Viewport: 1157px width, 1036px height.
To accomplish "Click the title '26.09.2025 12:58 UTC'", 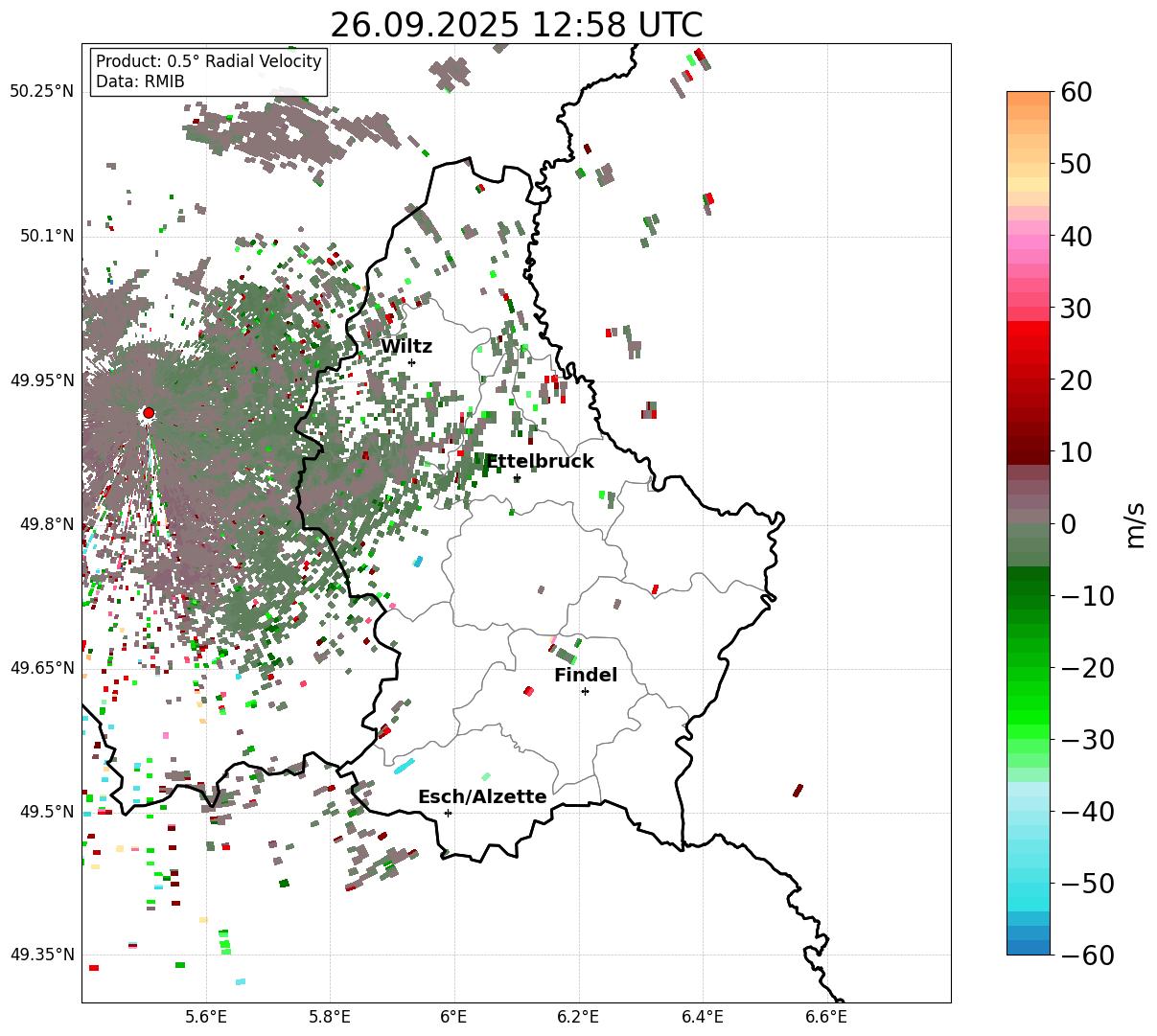I will click(516, 25).
